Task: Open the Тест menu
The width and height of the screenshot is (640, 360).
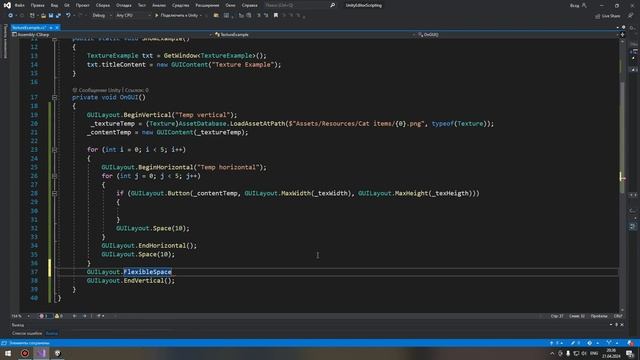Action: coord(142,5)
